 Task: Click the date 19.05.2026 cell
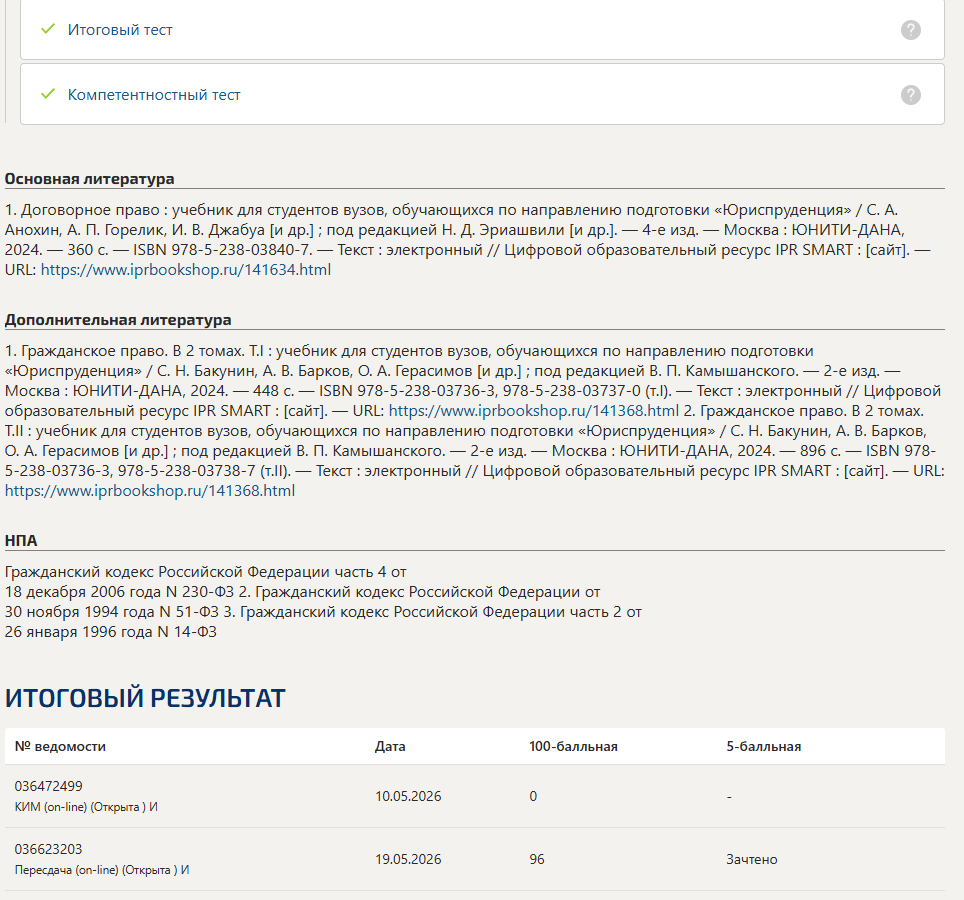coord(408,859)
